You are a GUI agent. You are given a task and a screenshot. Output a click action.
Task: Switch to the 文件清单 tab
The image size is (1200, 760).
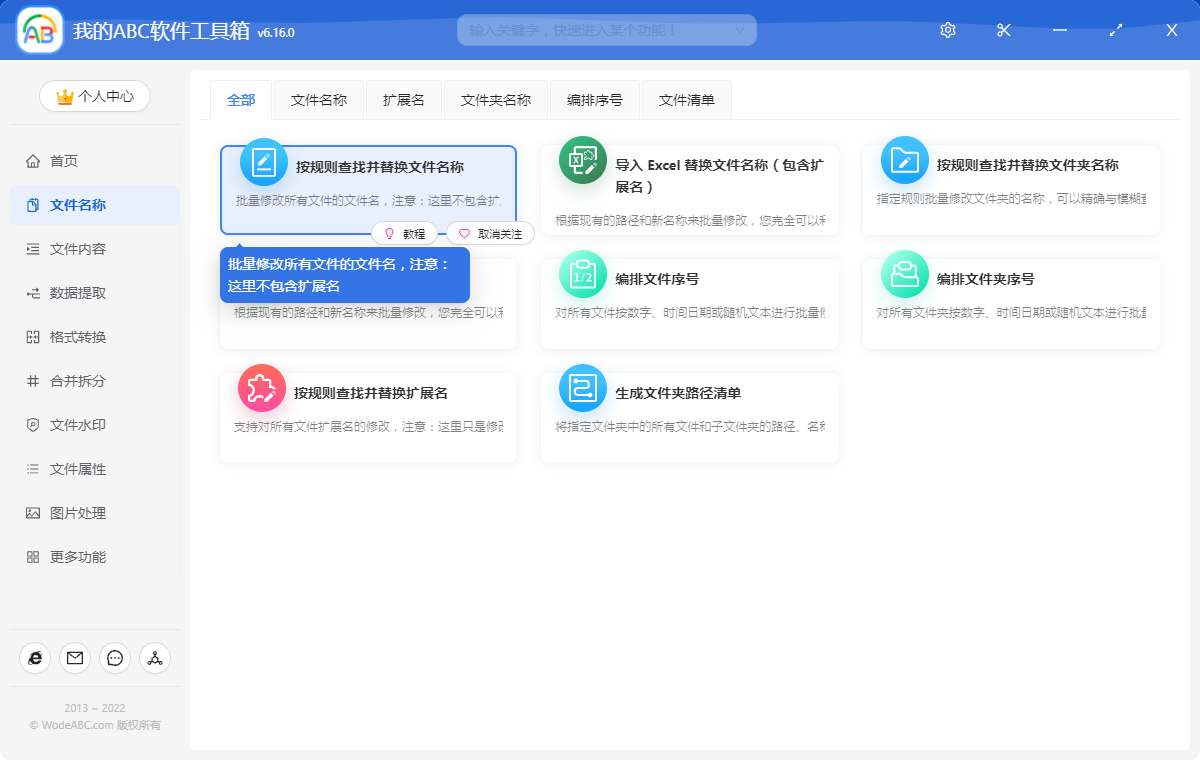click(686, 99)
